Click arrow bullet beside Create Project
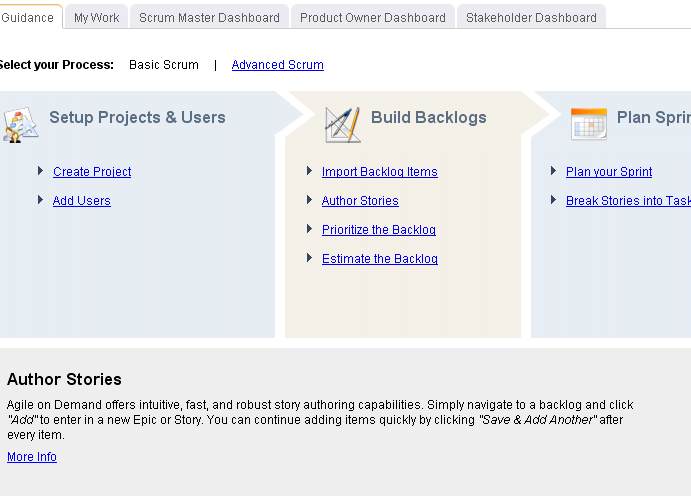This screenshot has height=496, width=691. 40,171
